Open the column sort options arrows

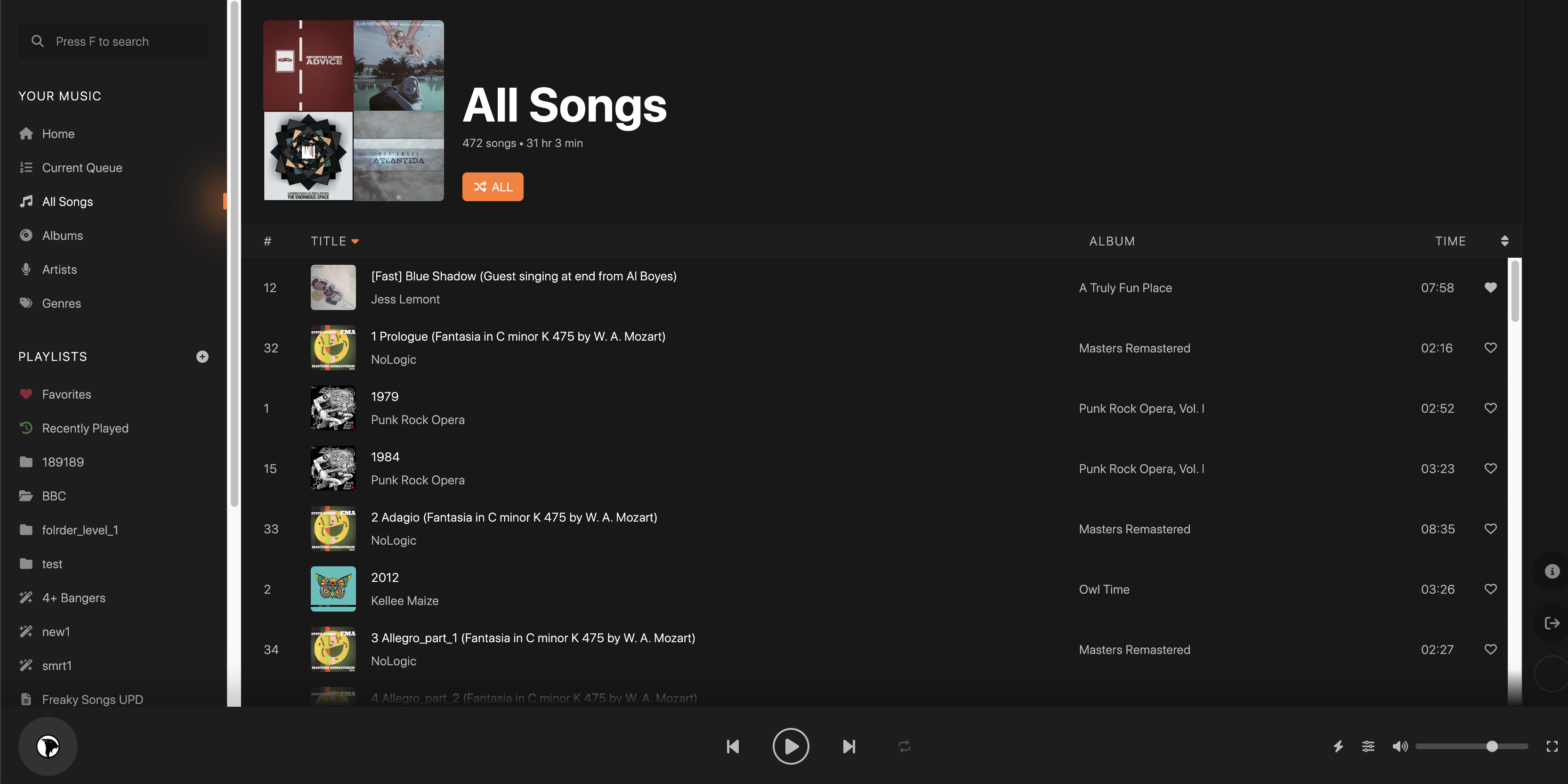[1504, 241]
